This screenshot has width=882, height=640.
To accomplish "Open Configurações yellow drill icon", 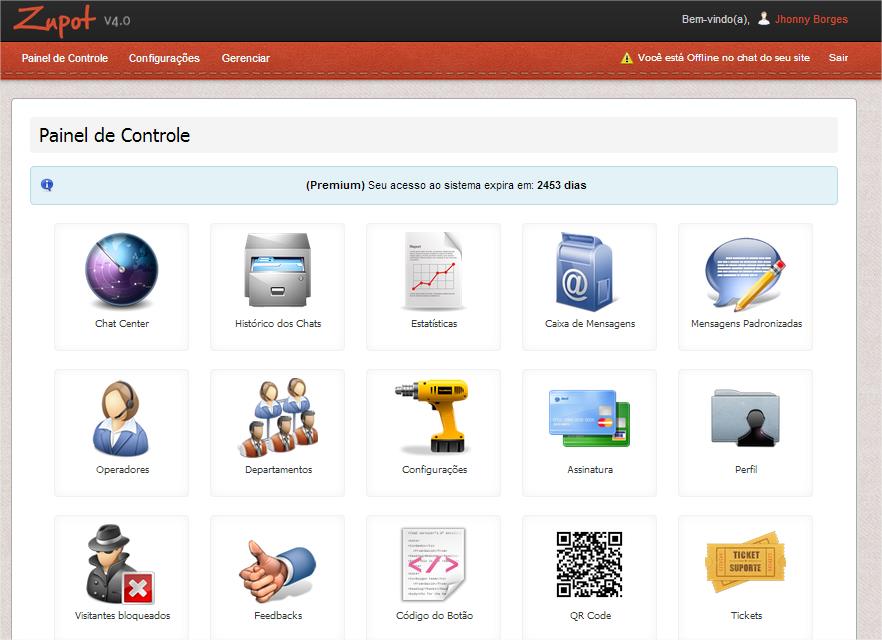I will click(x=434, y=419).
